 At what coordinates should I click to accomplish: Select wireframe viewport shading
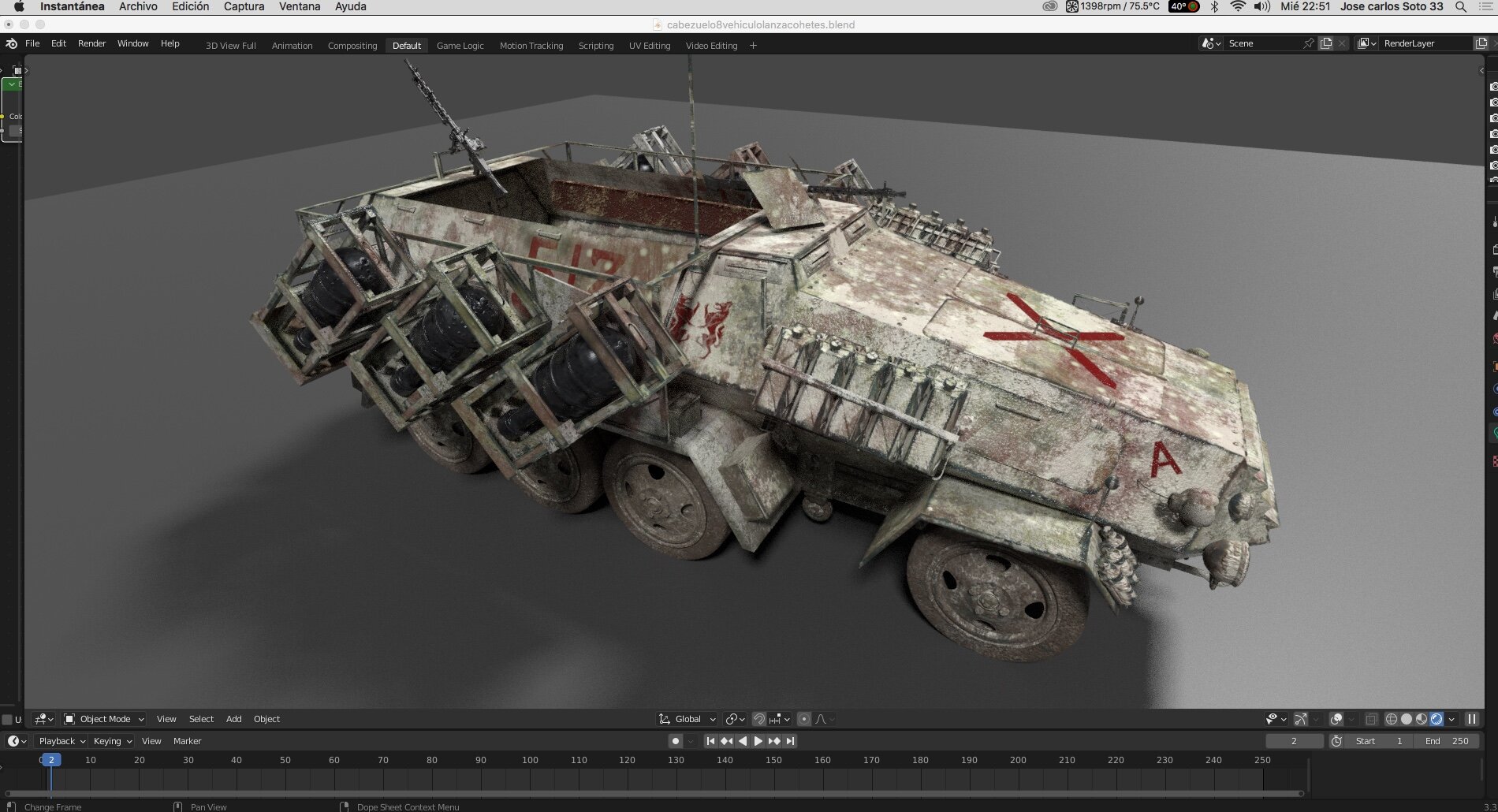point(1392,719)
